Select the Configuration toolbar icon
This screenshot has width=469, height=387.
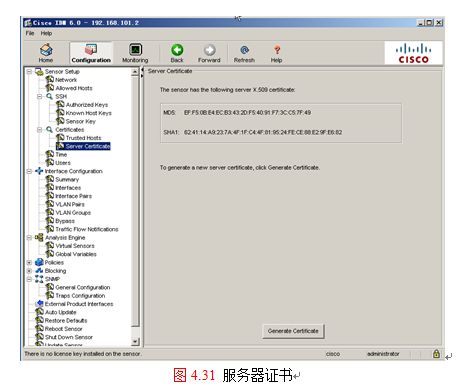[91, 49]
